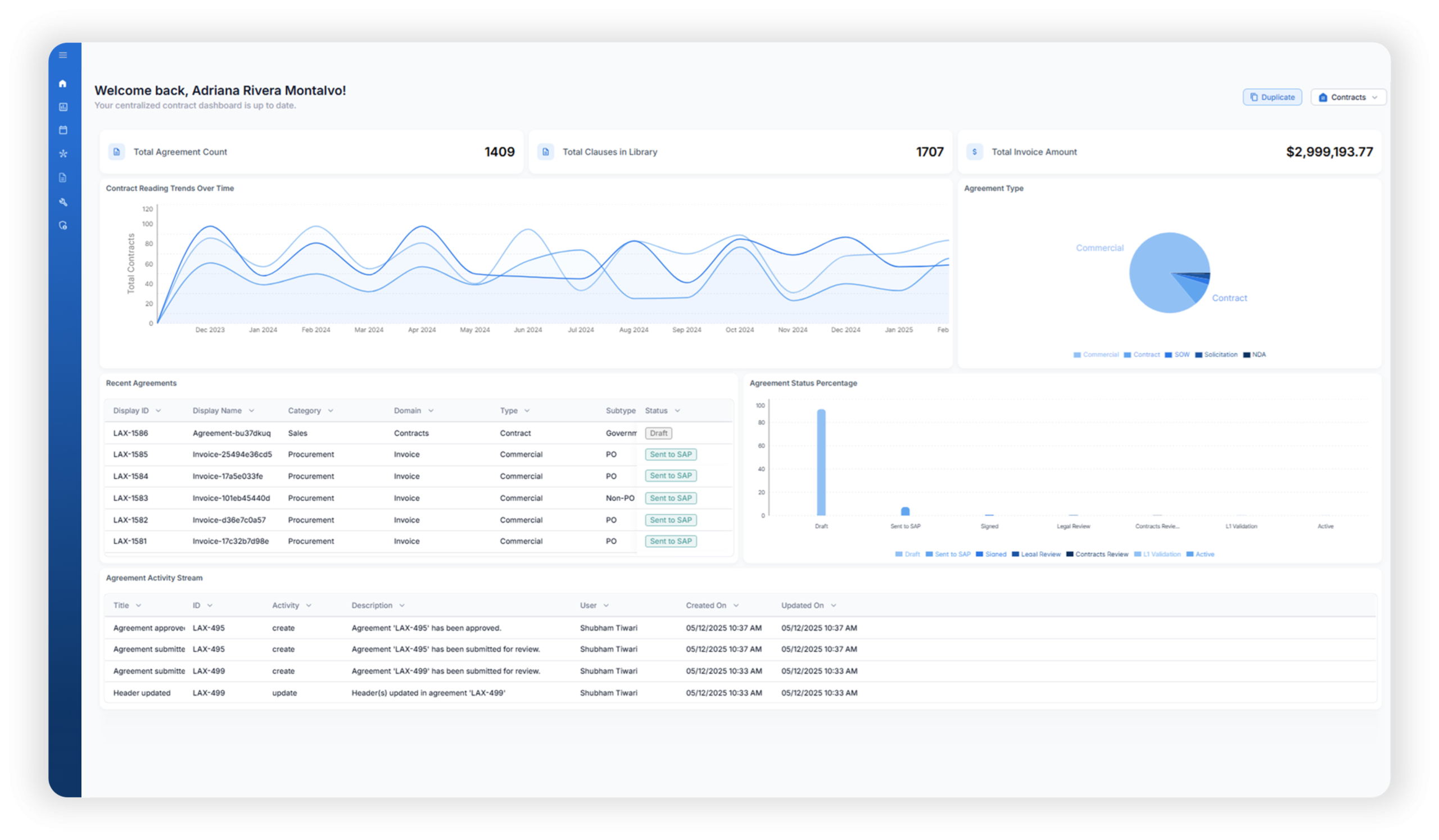Open the chart analytics sidebar icon
The width and height of the screenshot is (1439, 840).
click(x=64, y=107)
